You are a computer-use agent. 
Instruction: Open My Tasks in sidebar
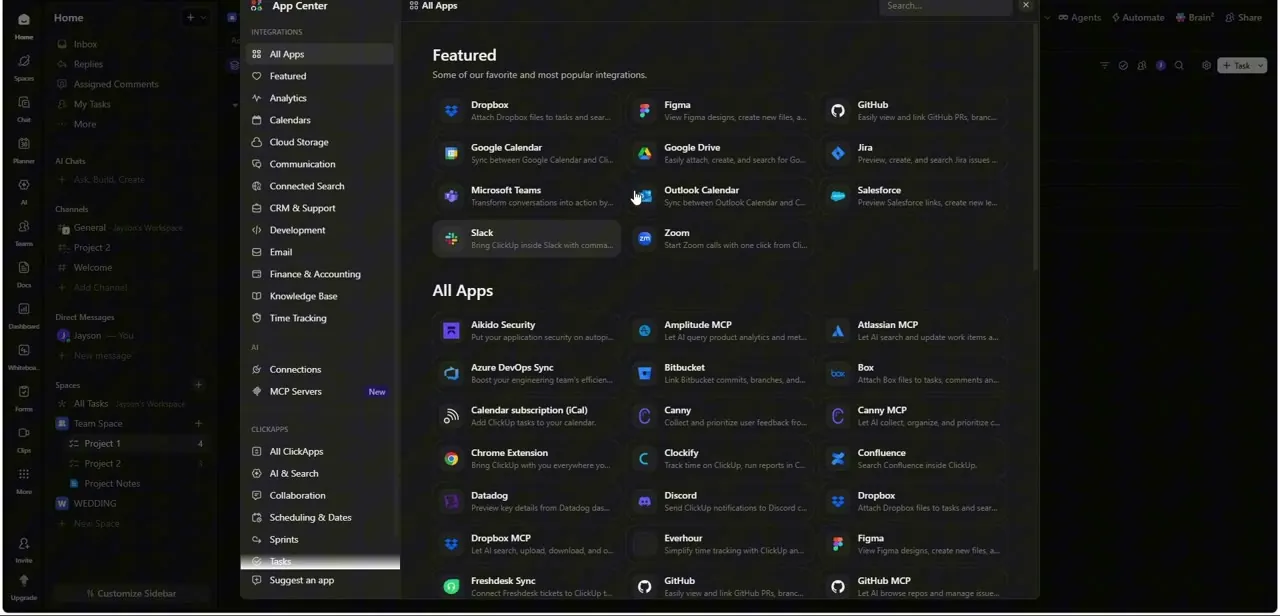[132, 104]
